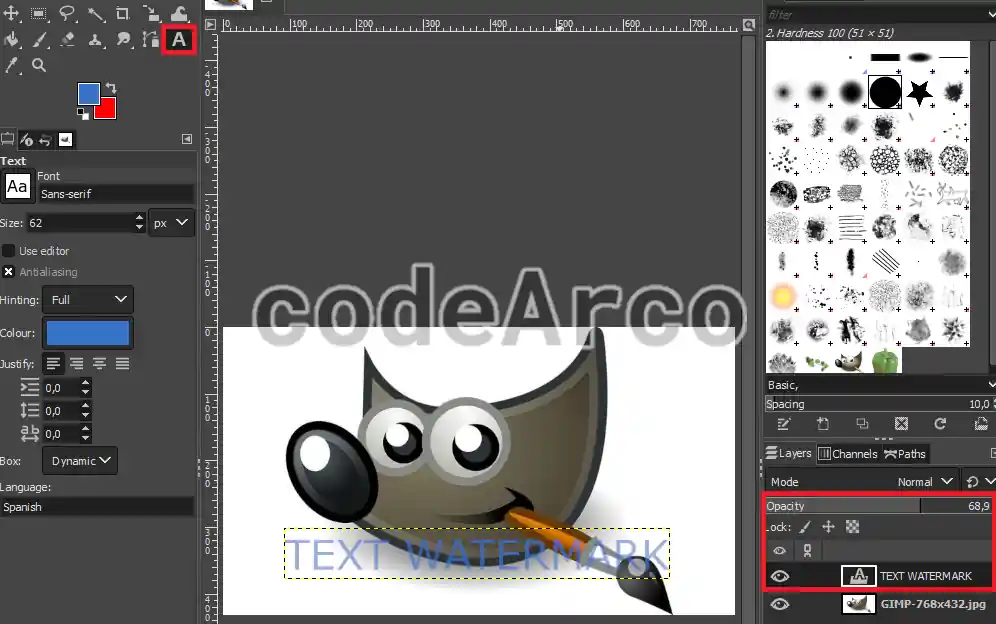Select the Fuzzy Select magic wand tool

(95, 13)
